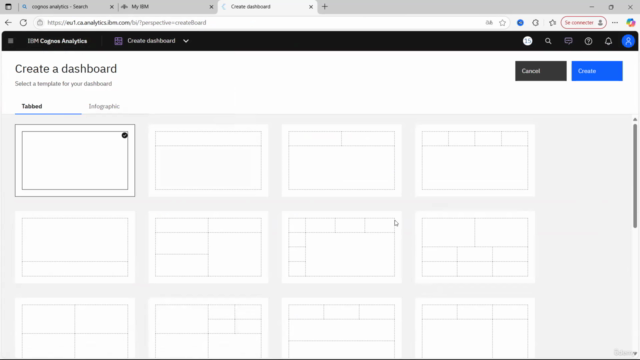Open browser settings and more menu
The width and height of the screenshot is (640, 360).
point(615,22)
